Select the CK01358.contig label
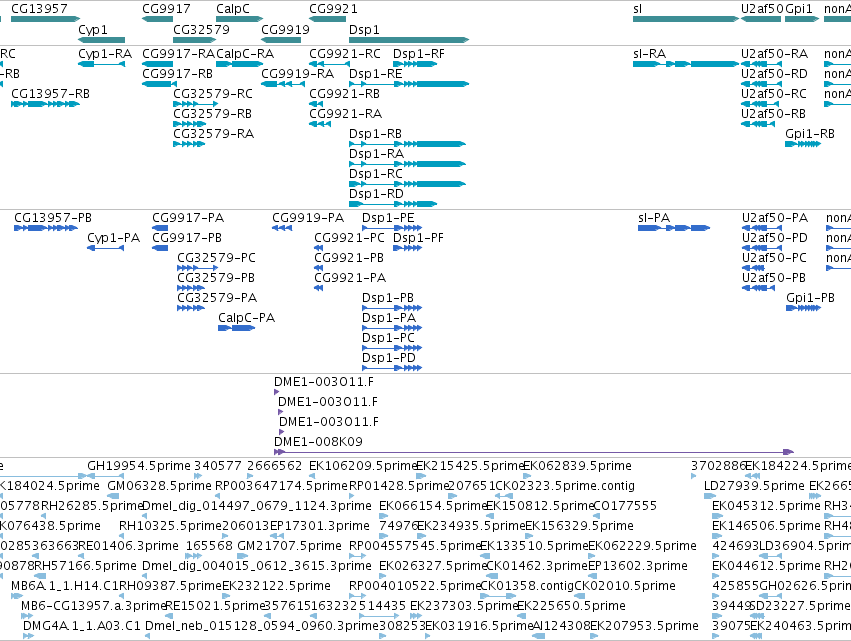This screenshot has width=851, height=641. point(528,586)
